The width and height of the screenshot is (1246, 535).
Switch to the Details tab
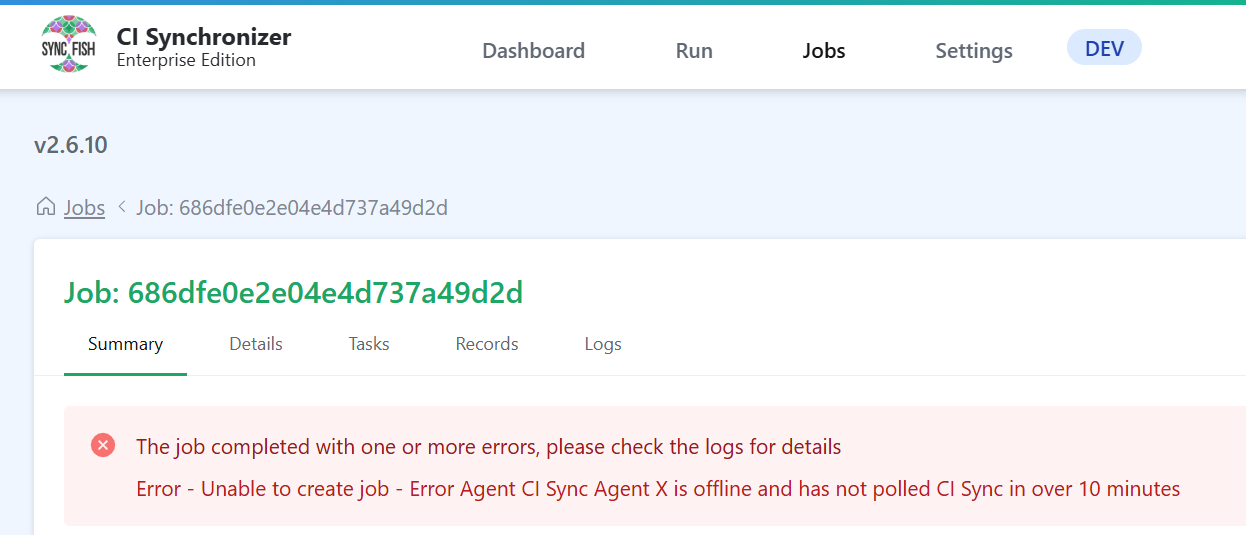[256, 344]
